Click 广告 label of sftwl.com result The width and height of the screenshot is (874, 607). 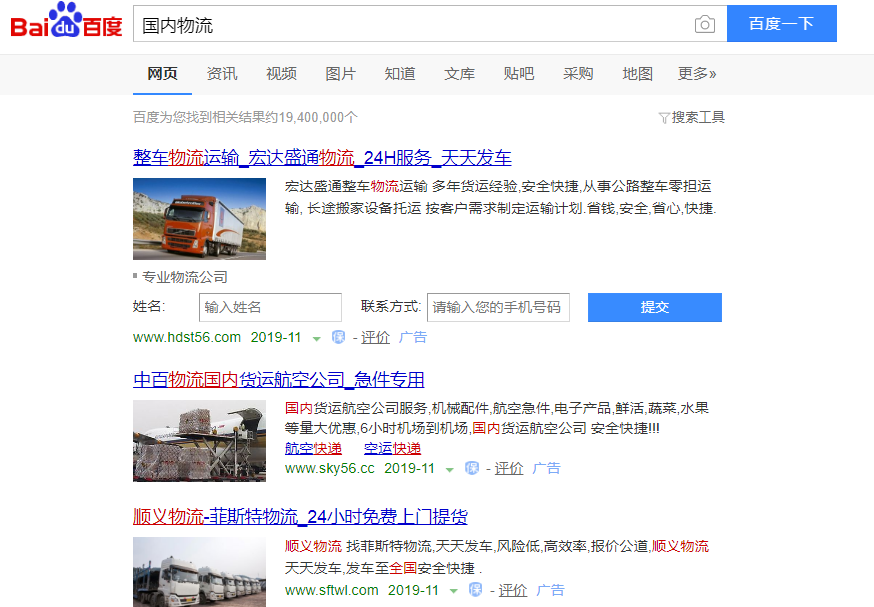[x=550, y=590]
